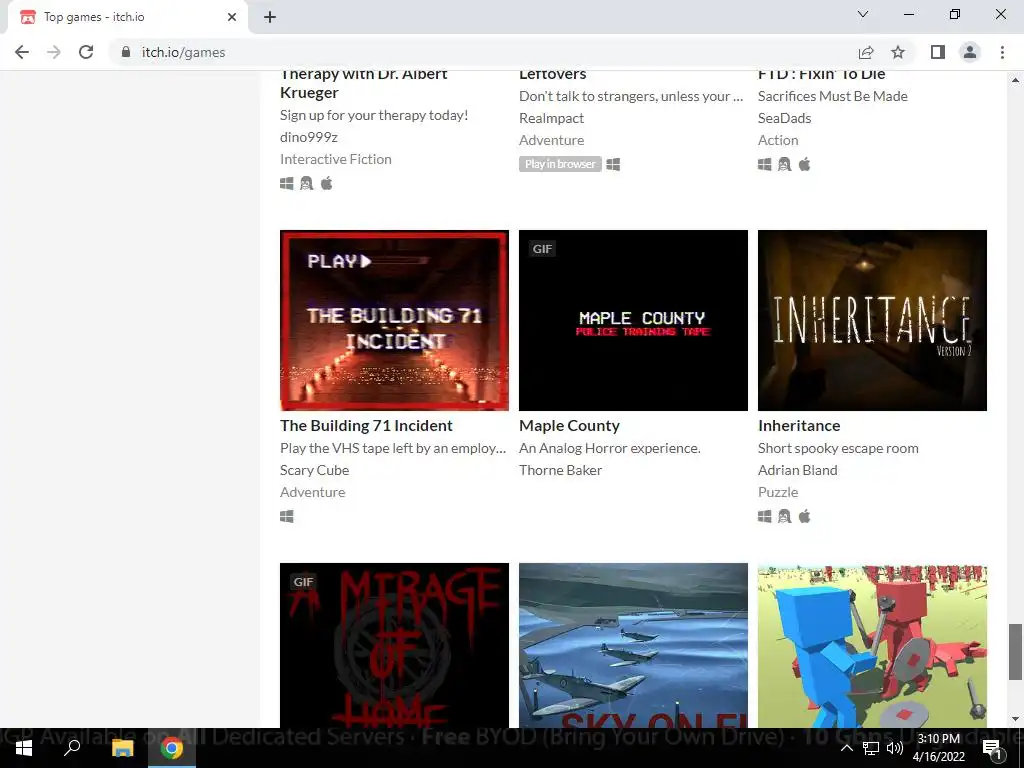Viewport: 1024px width, 768px height.
Task: Click the browser forward arrow
Action: tap(54, 52)
